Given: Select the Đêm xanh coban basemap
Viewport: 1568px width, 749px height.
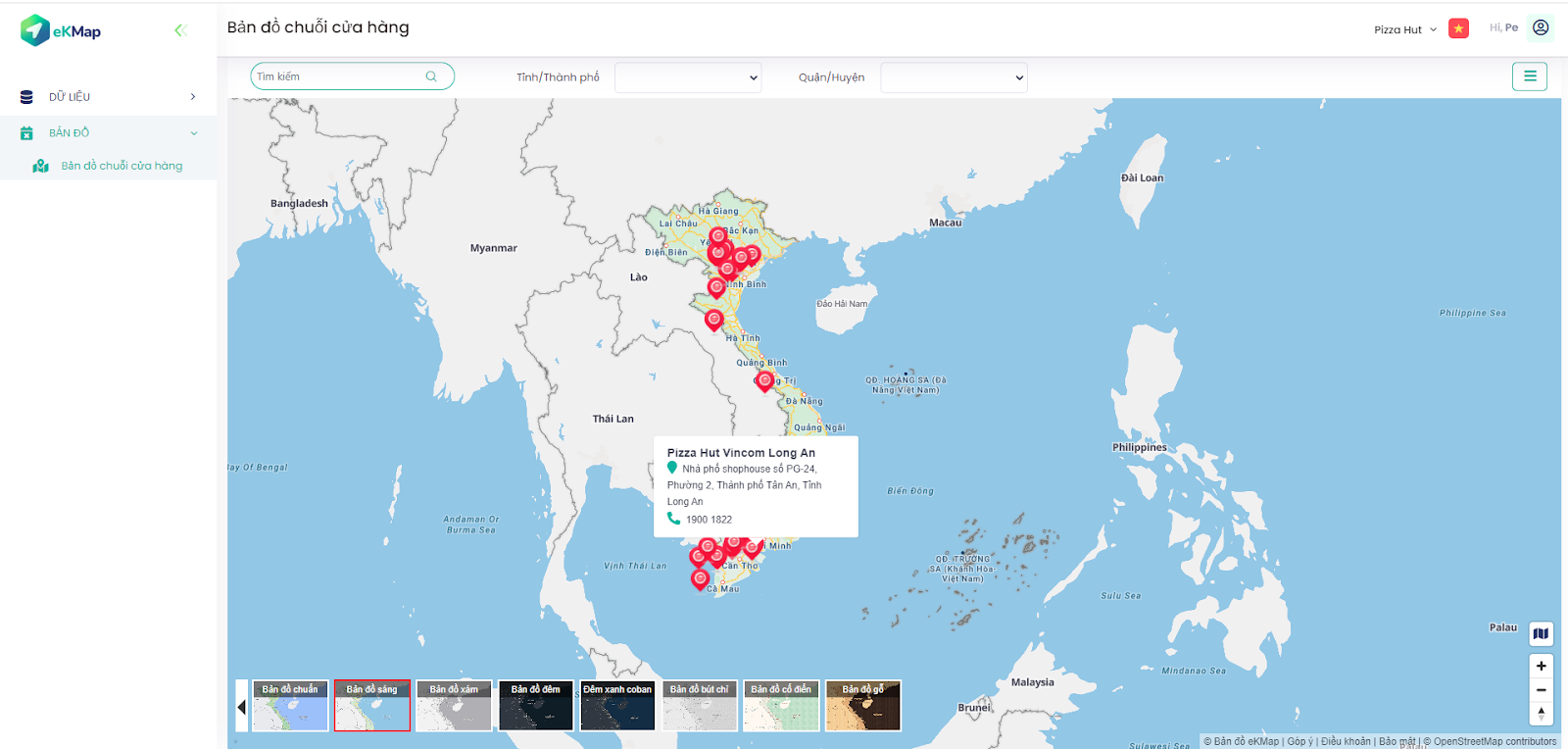Looking at the screenshot, I should 617,706.
